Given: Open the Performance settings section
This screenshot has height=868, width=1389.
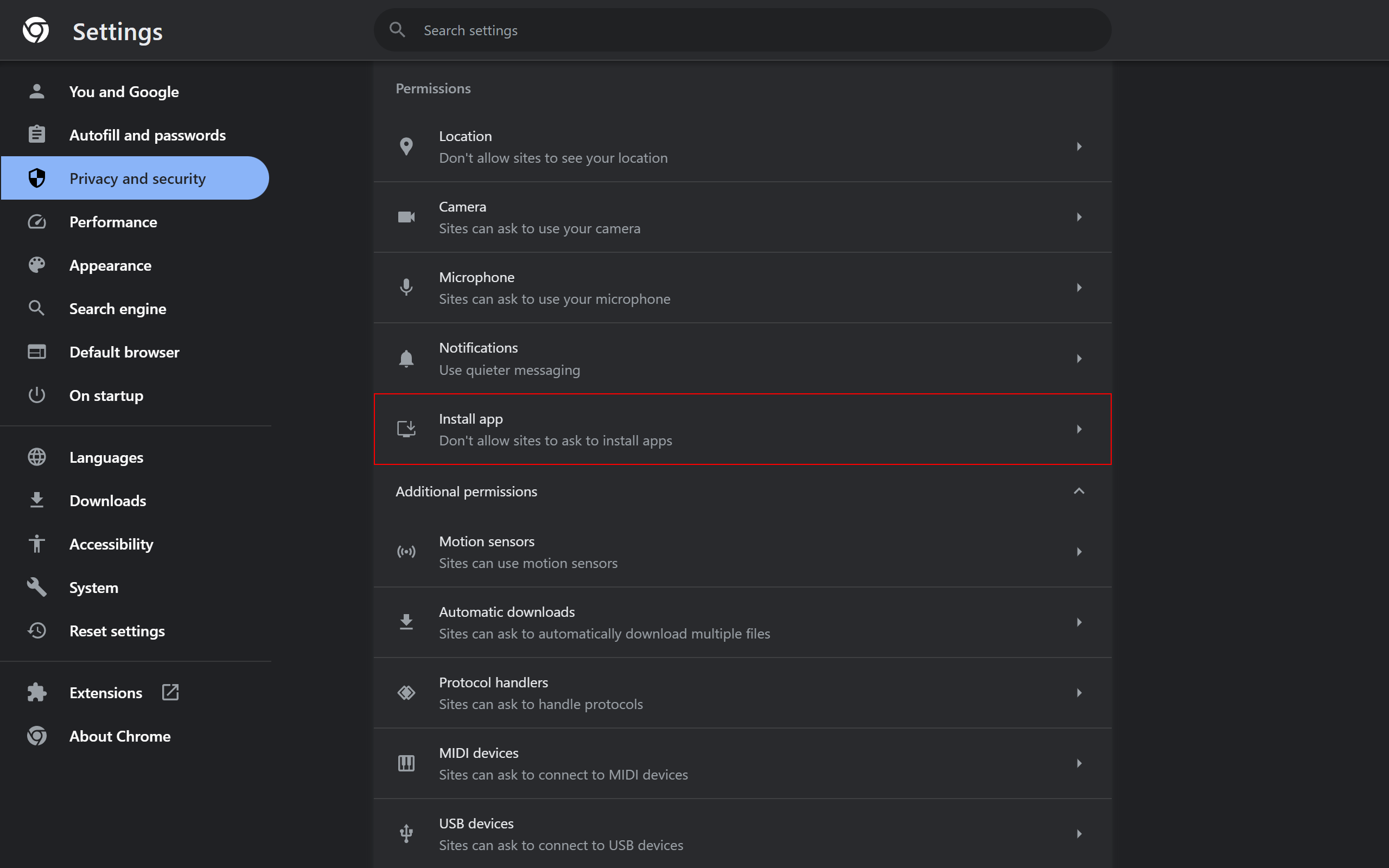Looking at the screenshot, I should [x=113, y=222].
